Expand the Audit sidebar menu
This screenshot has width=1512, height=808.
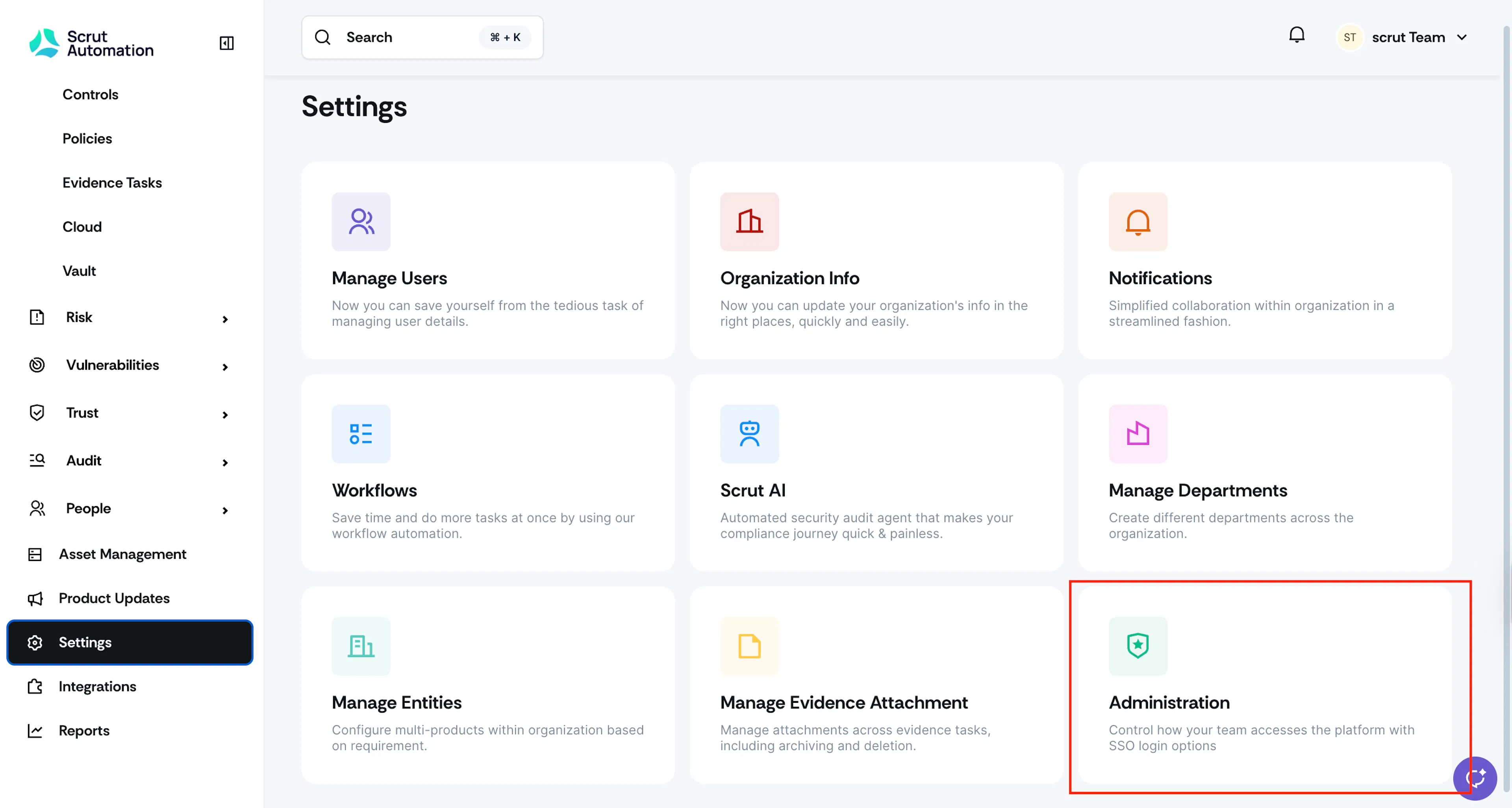coord(129,461)
